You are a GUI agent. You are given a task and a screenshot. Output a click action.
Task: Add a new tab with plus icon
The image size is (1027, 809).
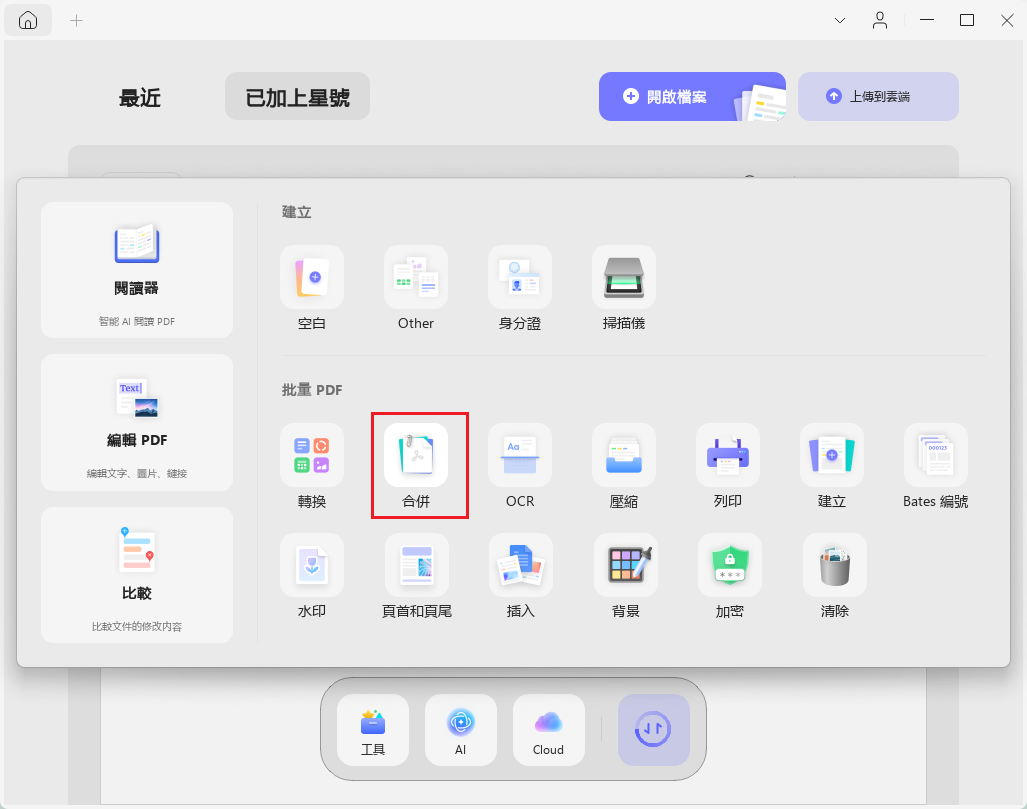coord(77,20)
